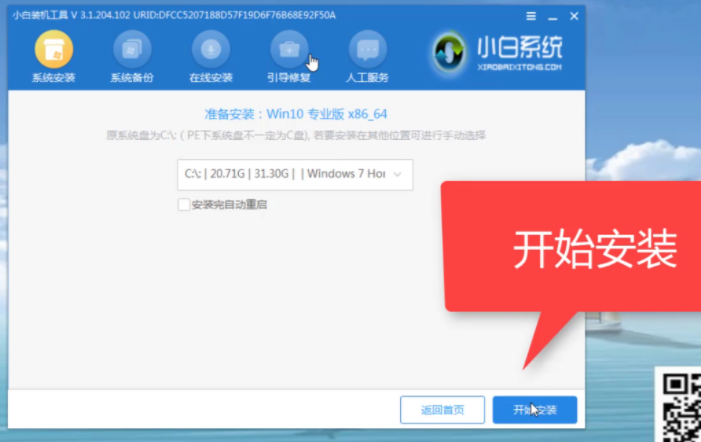This screenshot has height=442, width=701.
Task: Open the 系统备份 system backup icon
Action: pos(132,50)
